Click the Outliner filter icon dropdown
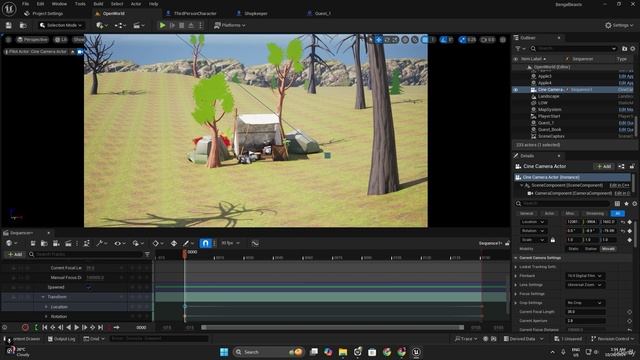640x360 pixels. [520, 49]
